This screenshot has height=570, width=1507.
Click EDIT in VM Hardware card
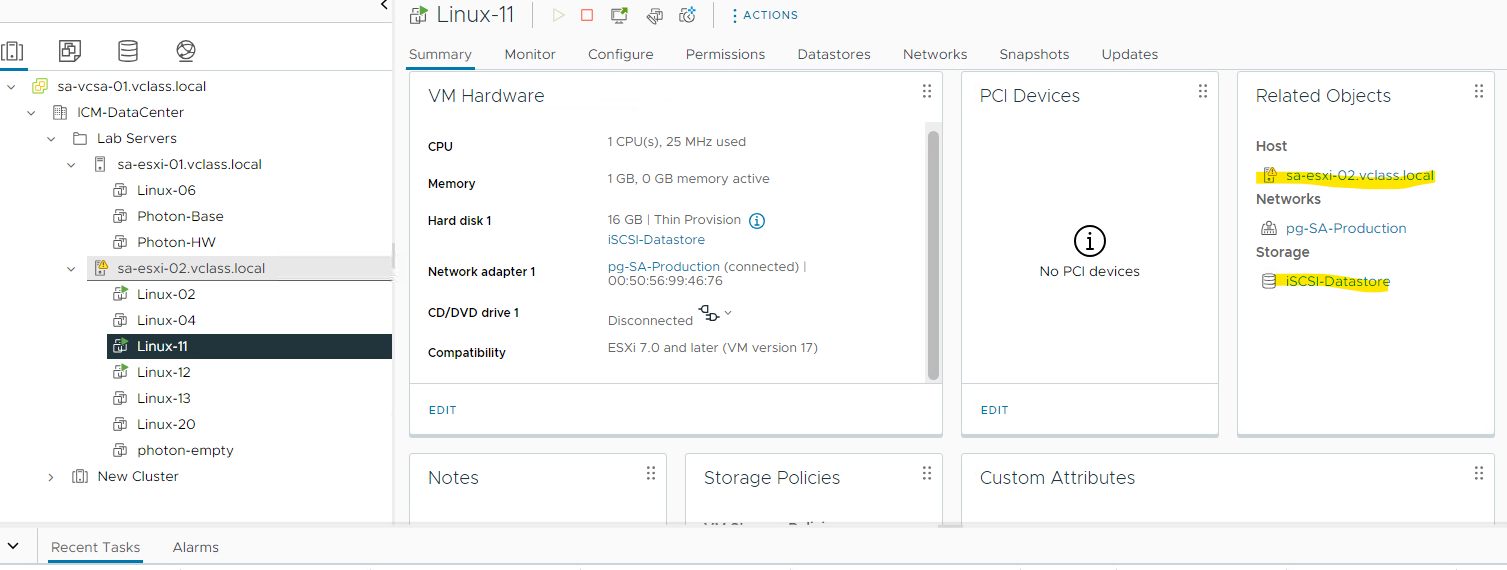(443, 411)
